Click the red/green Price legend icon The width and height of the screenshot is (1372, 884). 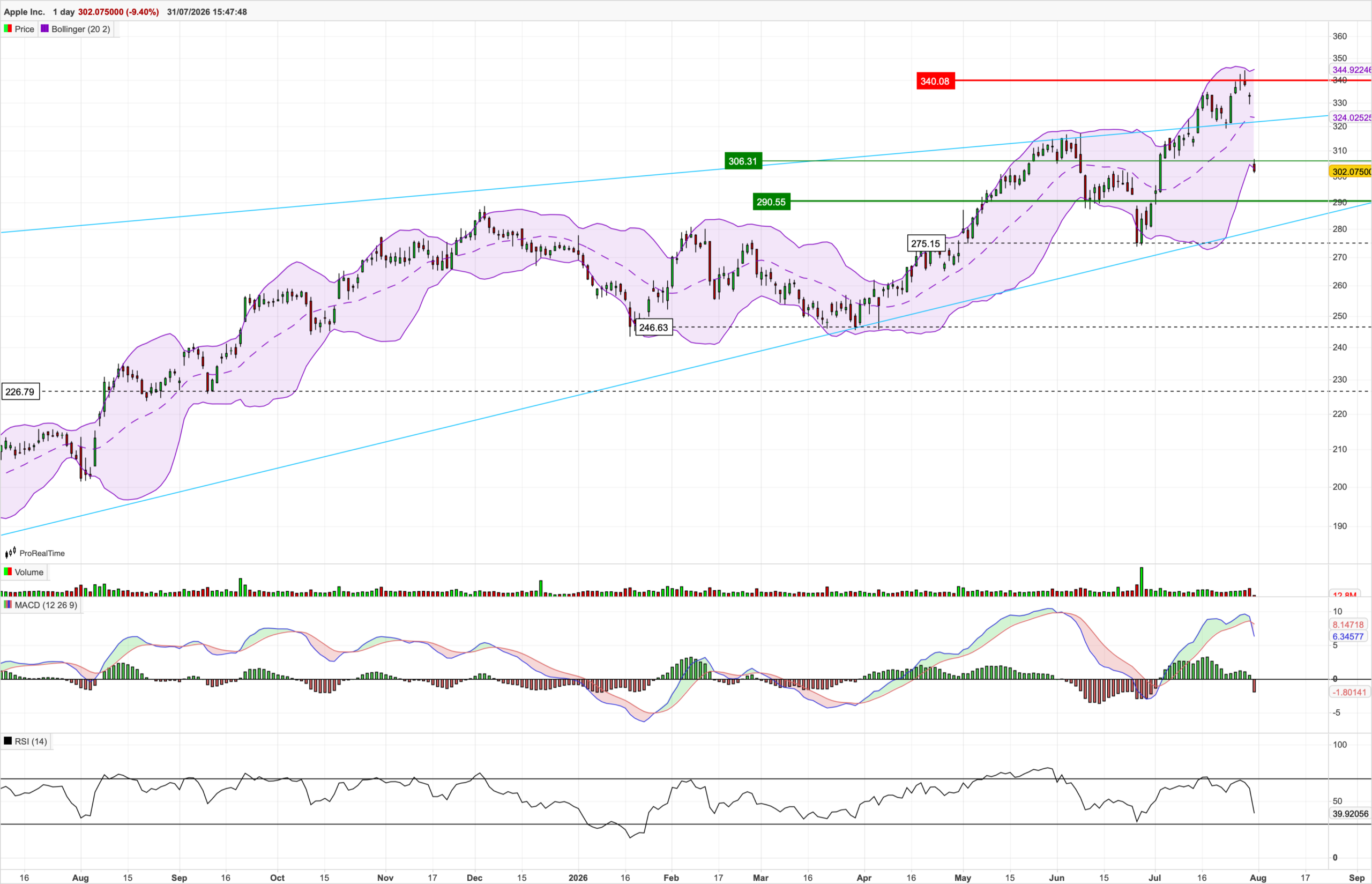tap(8, 29)
